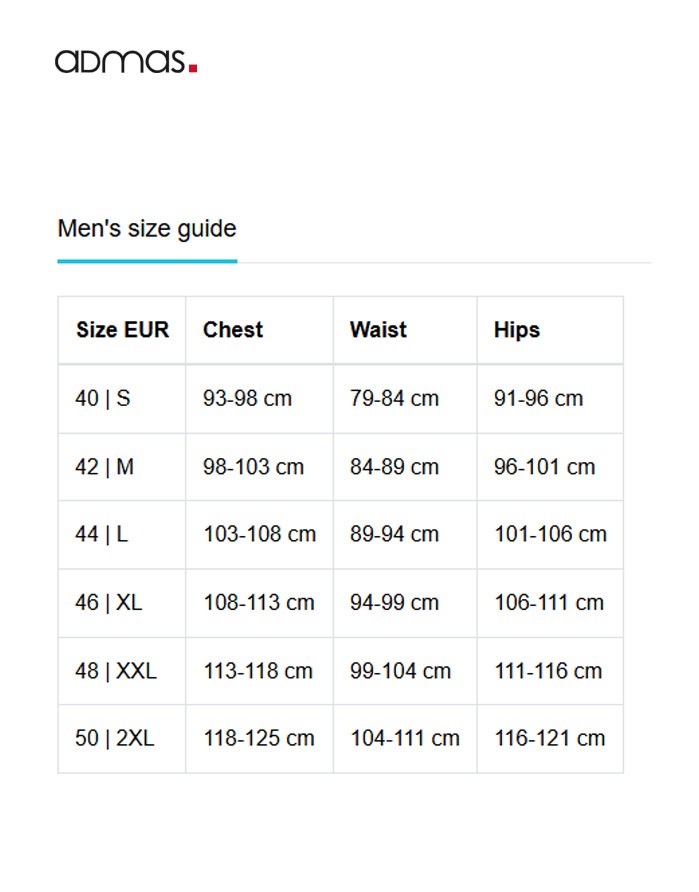
Task: Click the 108-113 cm chest value
Action: pyautogui.click(x=259, y=602)
